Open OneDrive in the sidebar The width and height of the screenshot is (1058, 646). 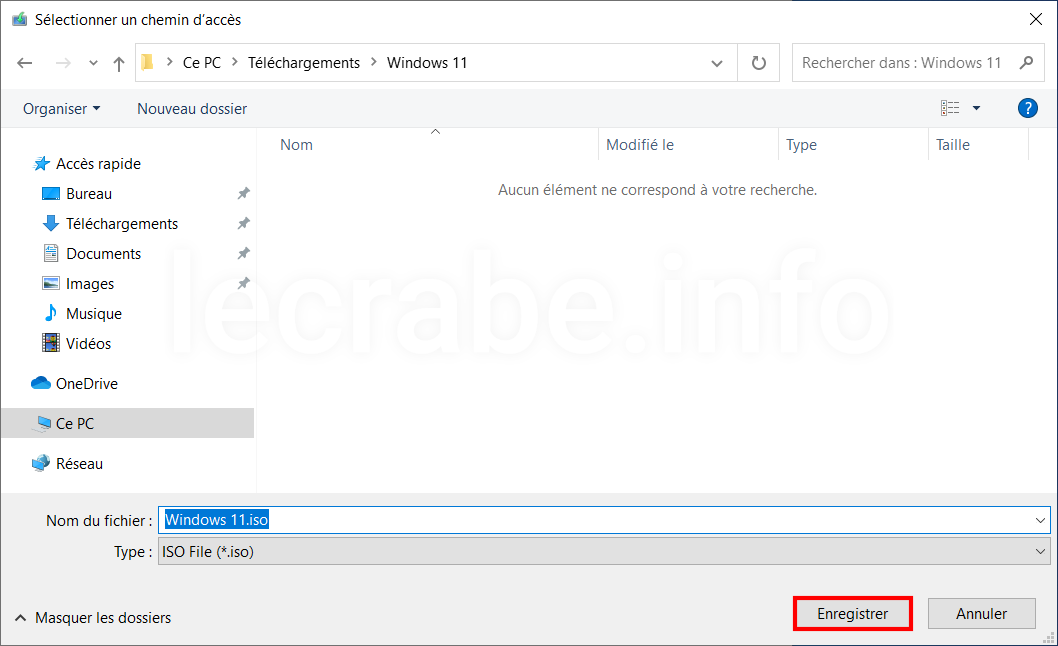86,383
